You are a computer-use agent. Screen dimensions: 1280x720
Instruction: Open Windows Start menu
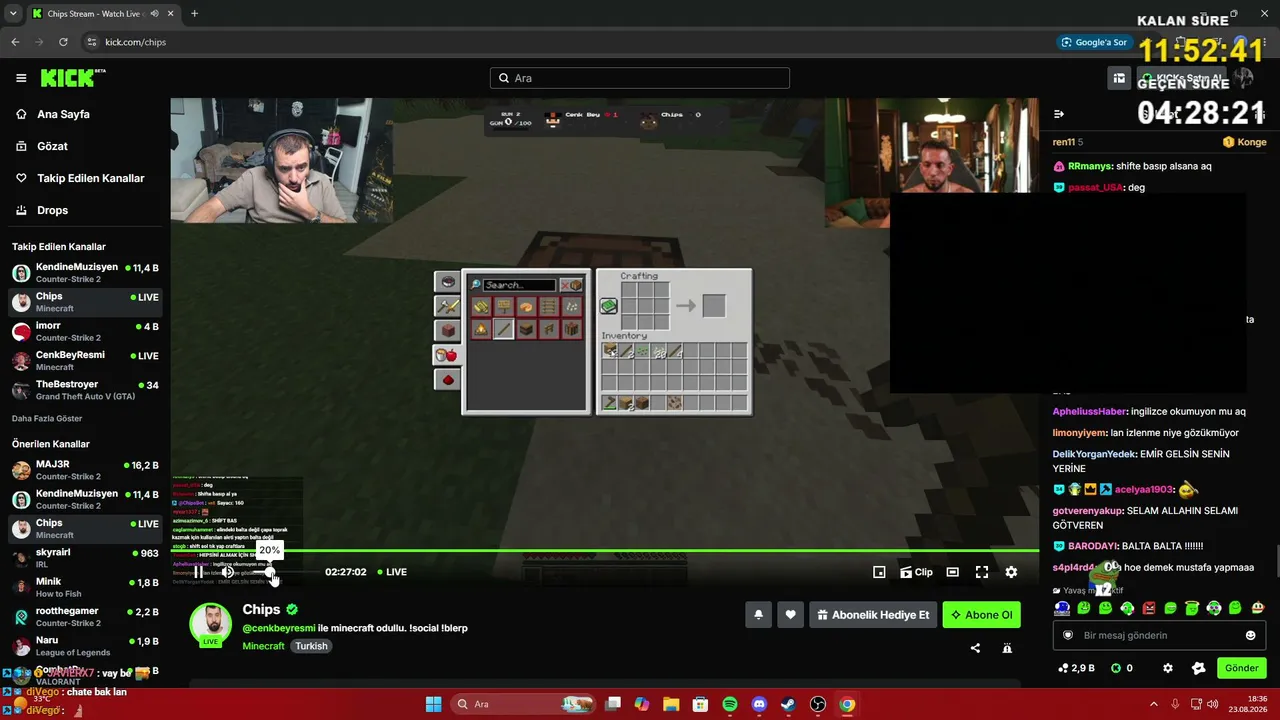click(x=433, y=704)
